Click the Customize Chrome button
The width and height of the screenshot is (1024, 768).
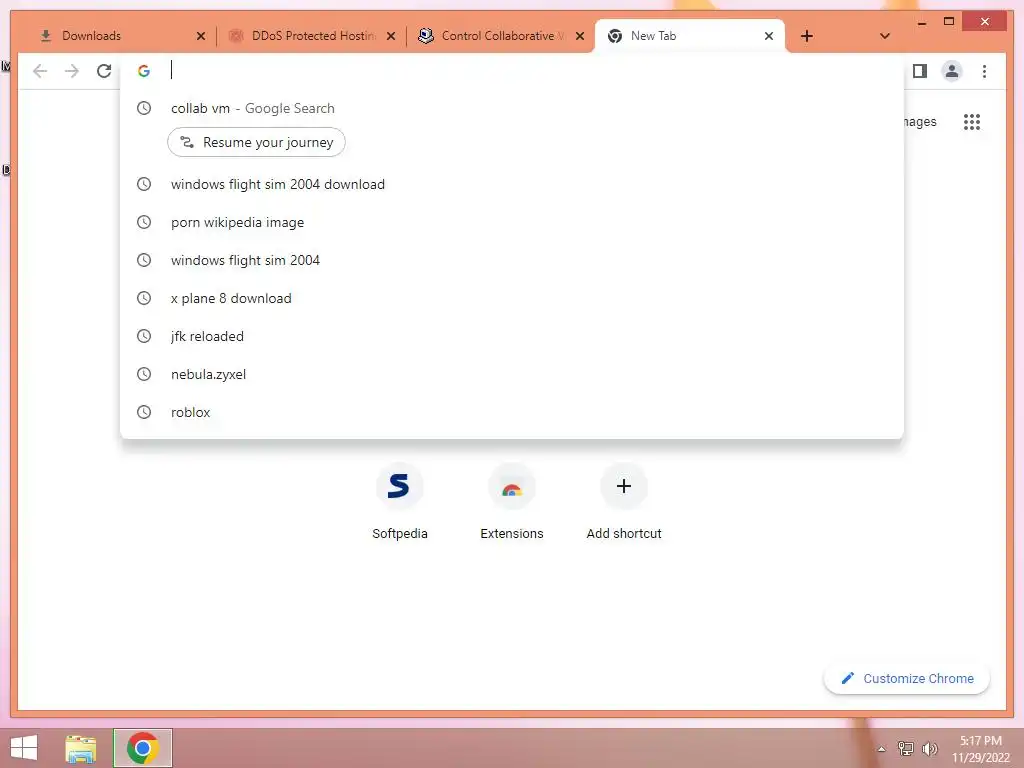pyautogui.click(x=906, y=679)
